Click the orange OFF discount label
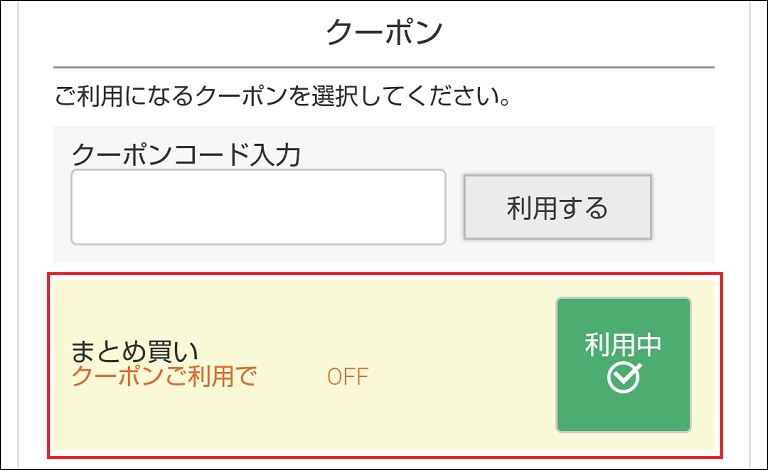This screenshot has height=470, width=768. pos(348,377)
